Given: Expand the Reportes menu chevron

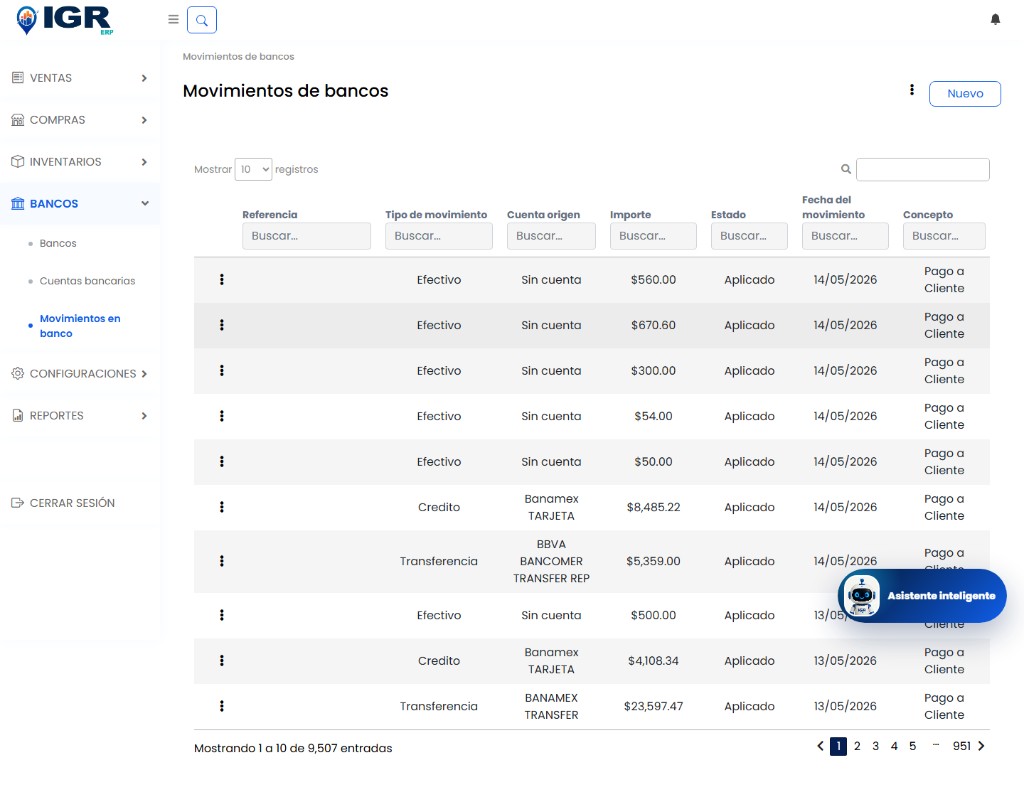Looking at the screenshot, I should pos(144,415).
